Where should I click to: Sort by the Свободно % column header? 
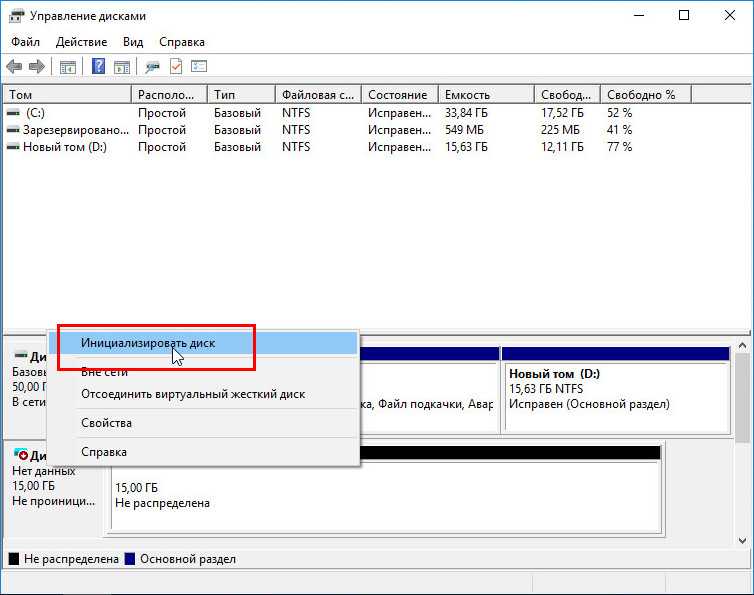pyautogui.click(x=646, y=95)
